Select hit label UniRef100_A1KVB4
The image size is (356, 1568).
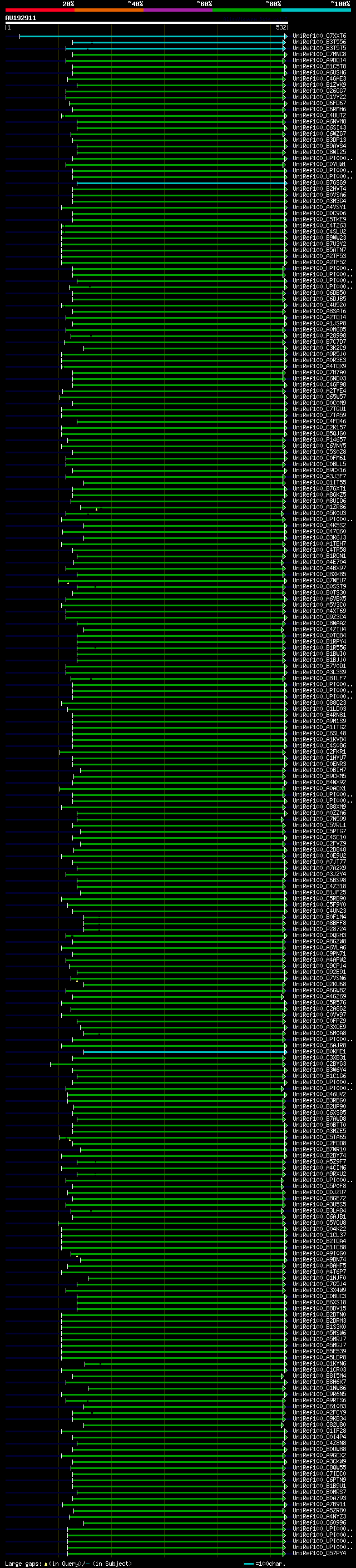[319, 740]
